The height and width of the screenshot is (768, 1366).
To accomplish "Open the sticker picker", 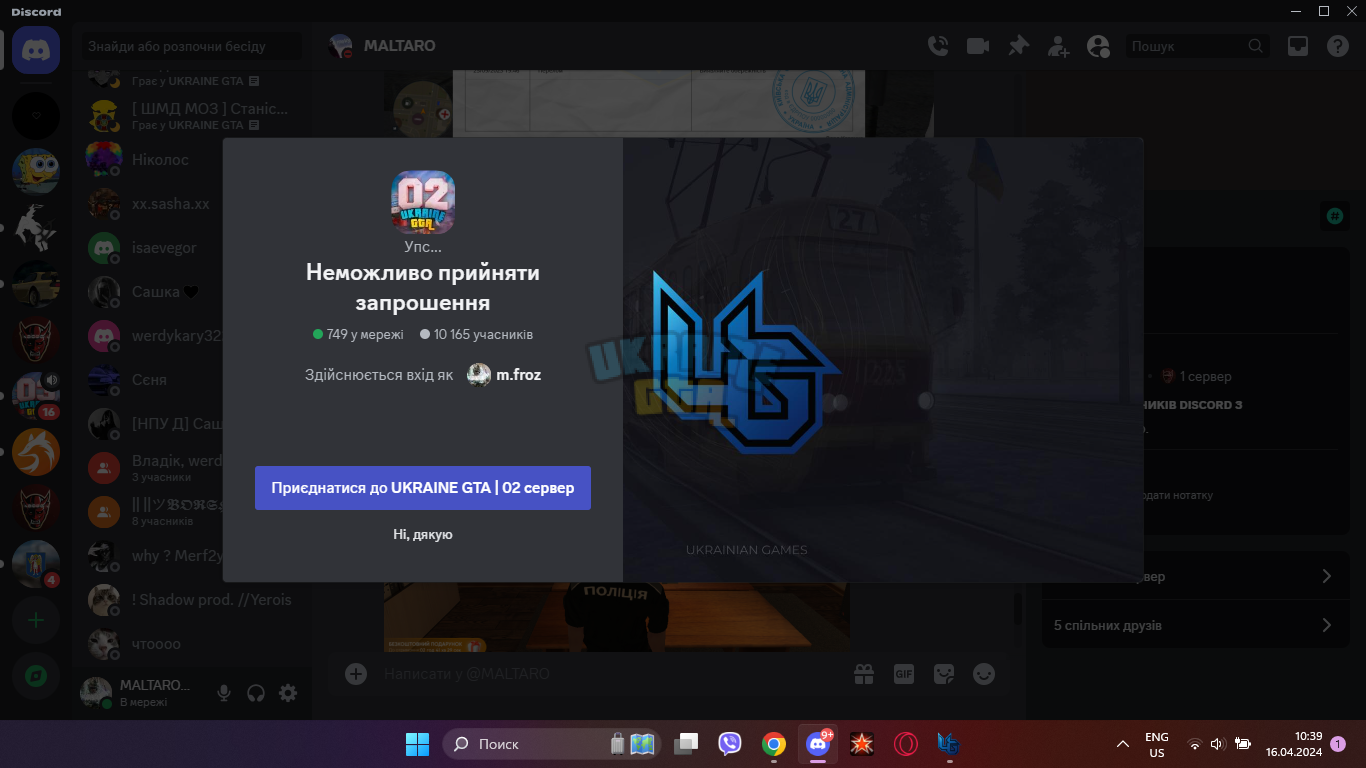I will [x=944, y=674].
